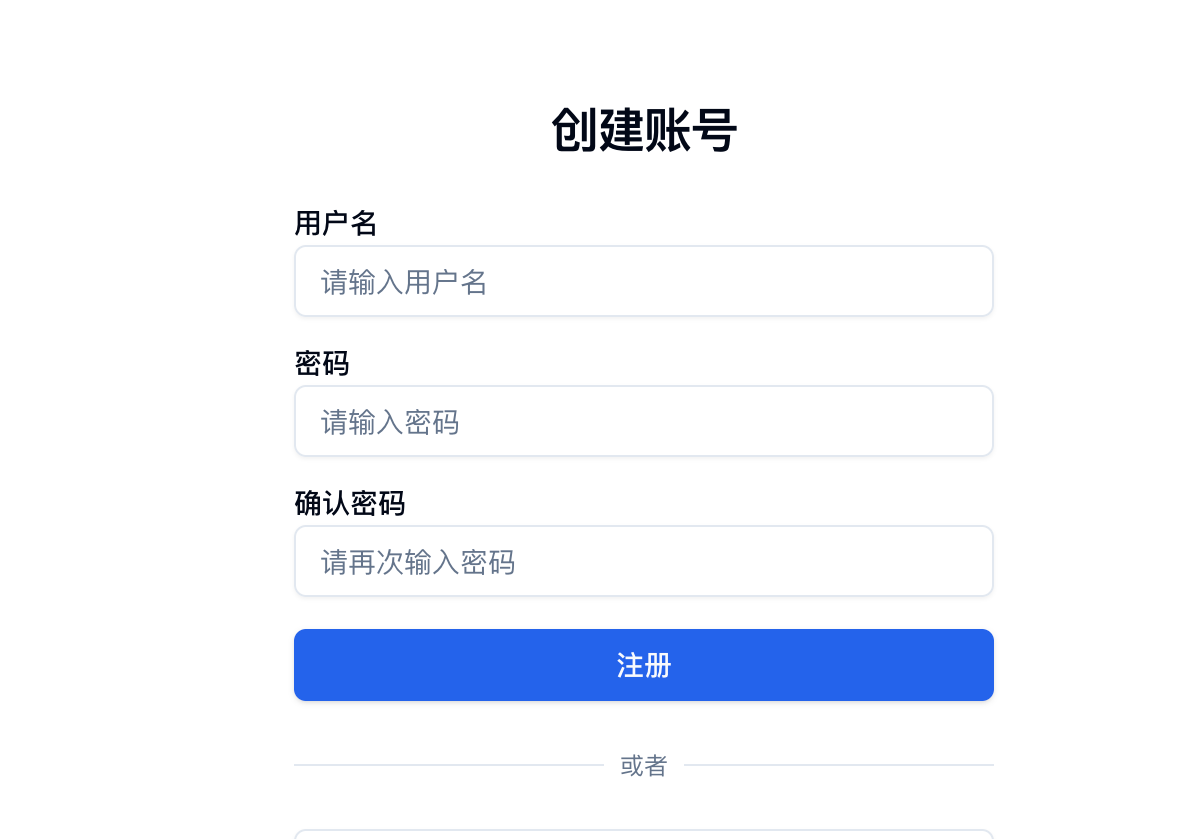Image resolution: width=1186 pixels, height=840 pixels.
Task: Click placeholder text 请再次输入密码
Action: point(418,562)
